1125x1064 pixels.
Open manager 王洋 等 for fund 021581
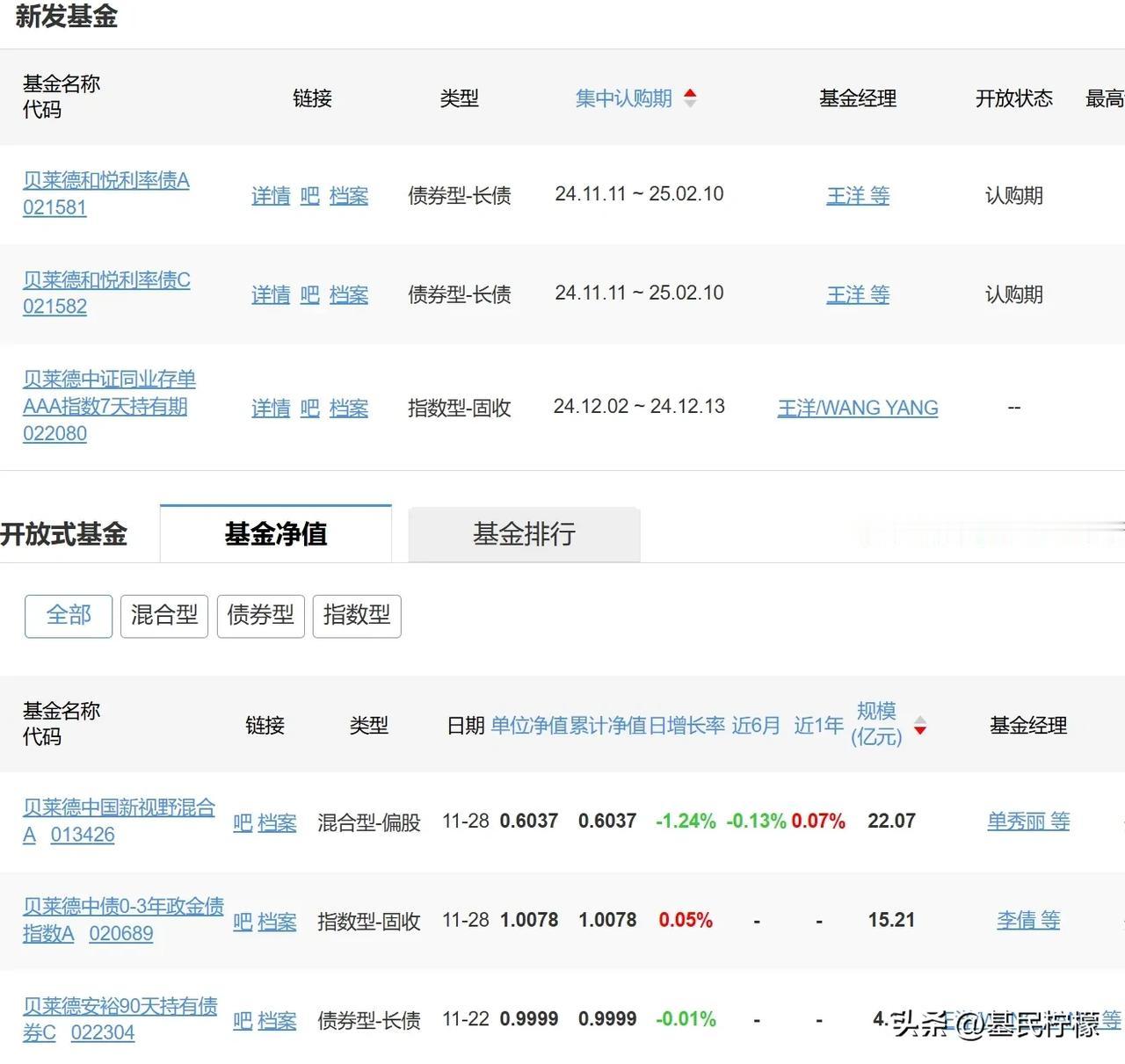tap(858, 196)
